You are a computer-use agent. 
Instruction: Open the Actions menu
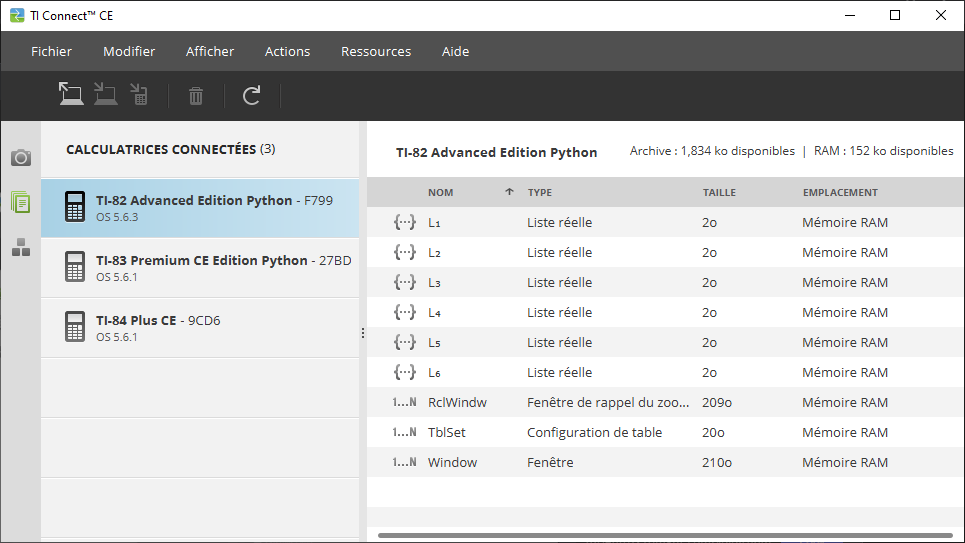[x=287, y=52]
